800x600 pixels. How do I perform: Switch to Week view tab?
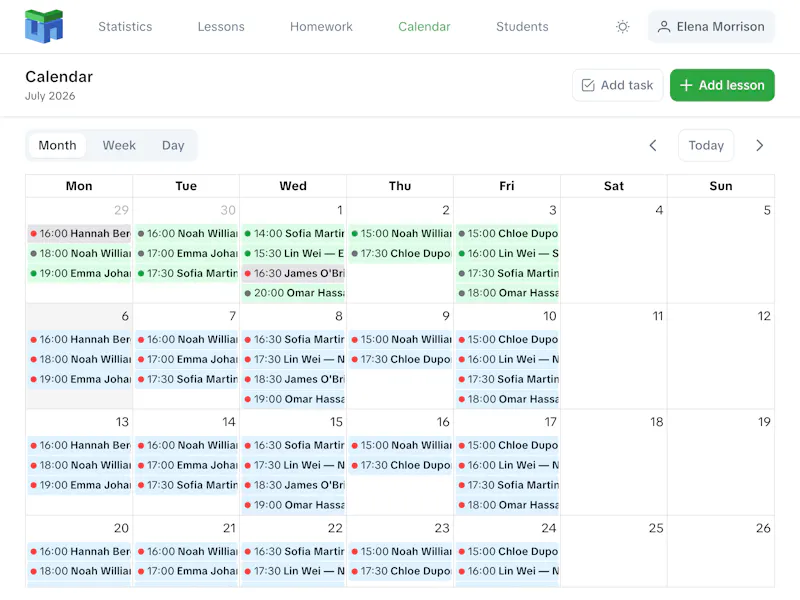tap(119, 145)
